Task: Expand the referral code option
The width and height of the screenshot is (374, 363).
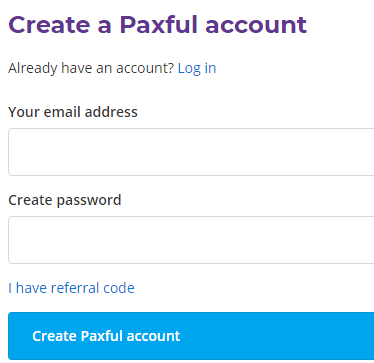Action: click(71, 288)
